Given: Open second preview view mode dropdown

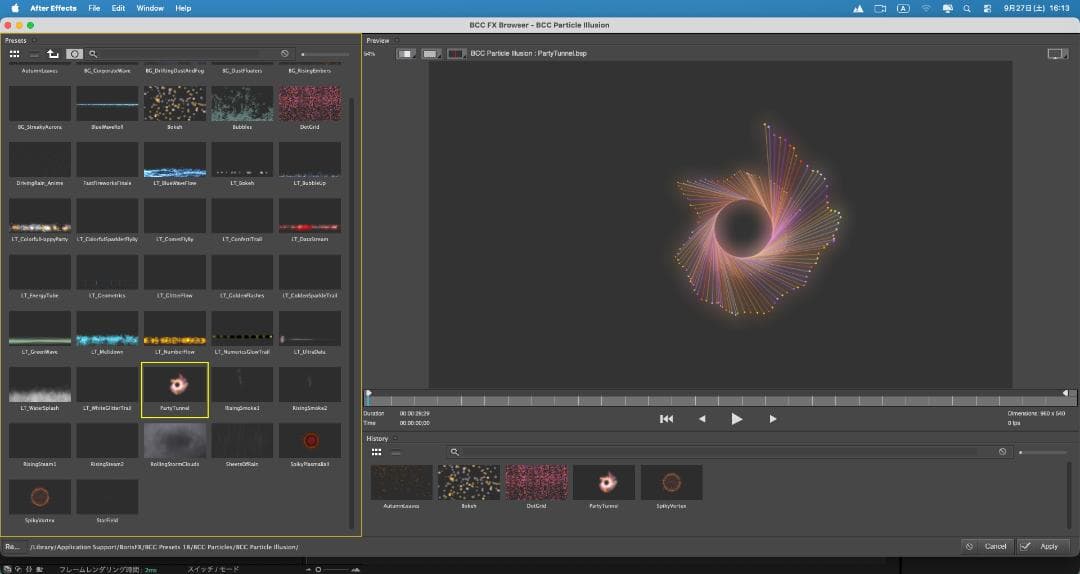Looking at the screenshot, I should click(431, 53).
